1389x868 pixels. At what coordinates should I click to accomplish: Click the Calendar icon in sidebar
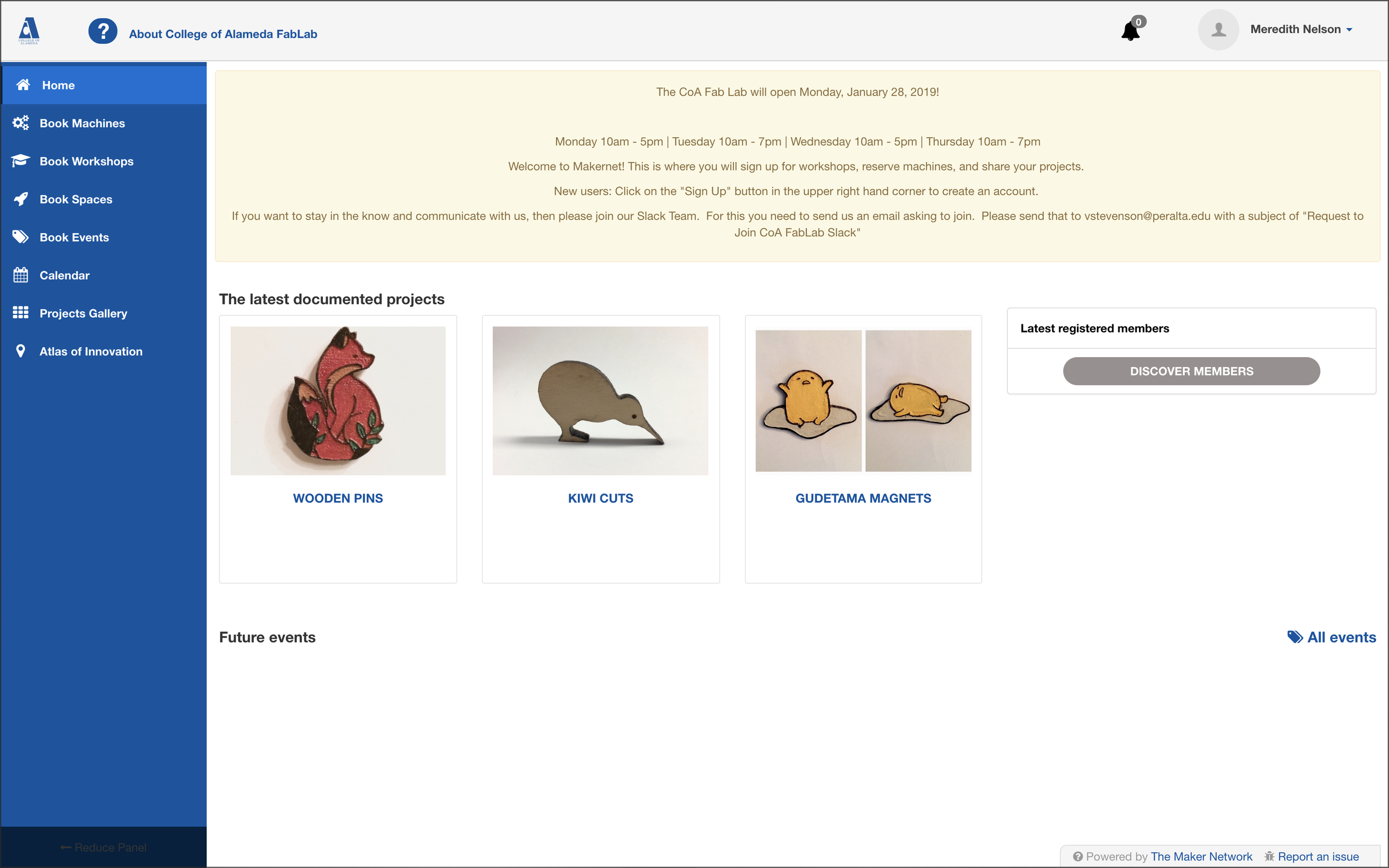pyautogui.click(x=21, y=275)
